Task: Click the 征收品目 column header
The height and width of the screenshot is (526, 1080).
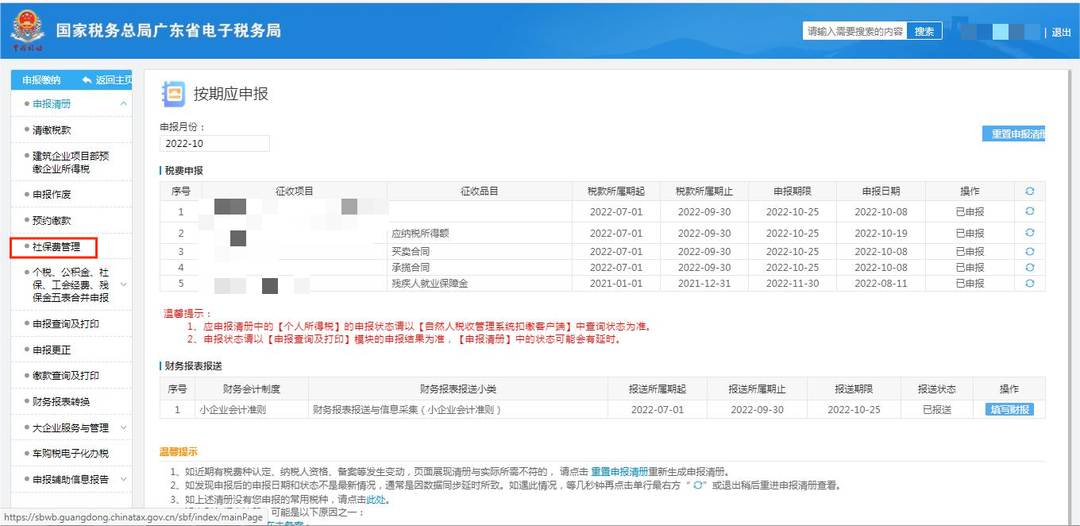Action: tap(479, 191)
